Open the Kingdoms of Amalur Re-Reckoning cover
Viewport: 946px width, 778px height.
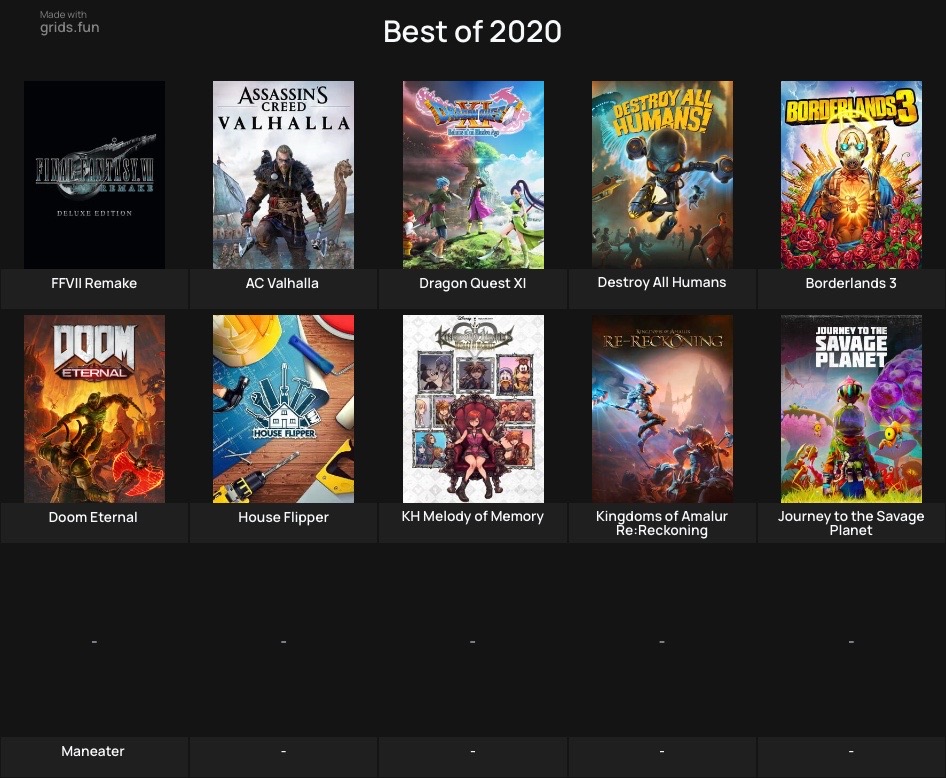pyautogui.click(x=662, y=409)
